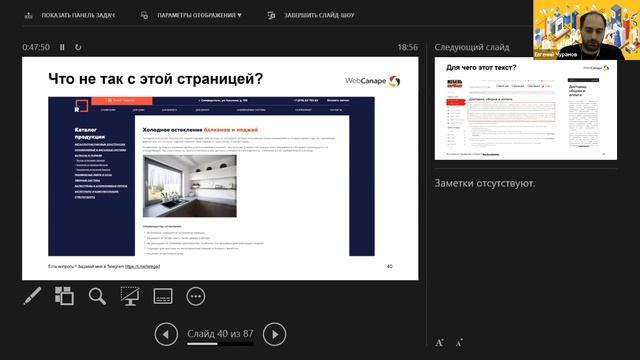
Task: Click the Параметры отображения monitor icon
Action: pyautogui.click(x=144, y=16)
